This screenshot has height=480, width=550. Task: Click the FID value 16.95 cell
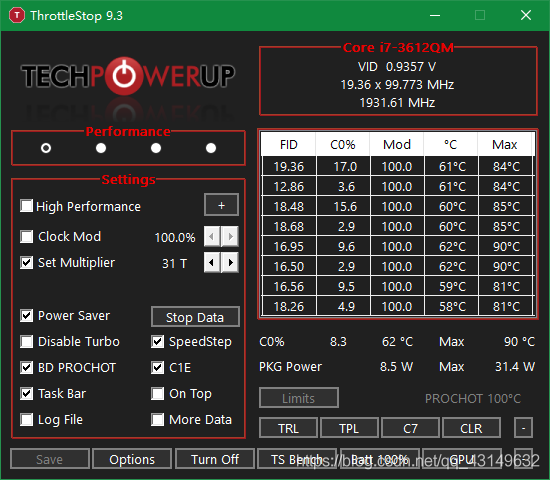[289, 246]
